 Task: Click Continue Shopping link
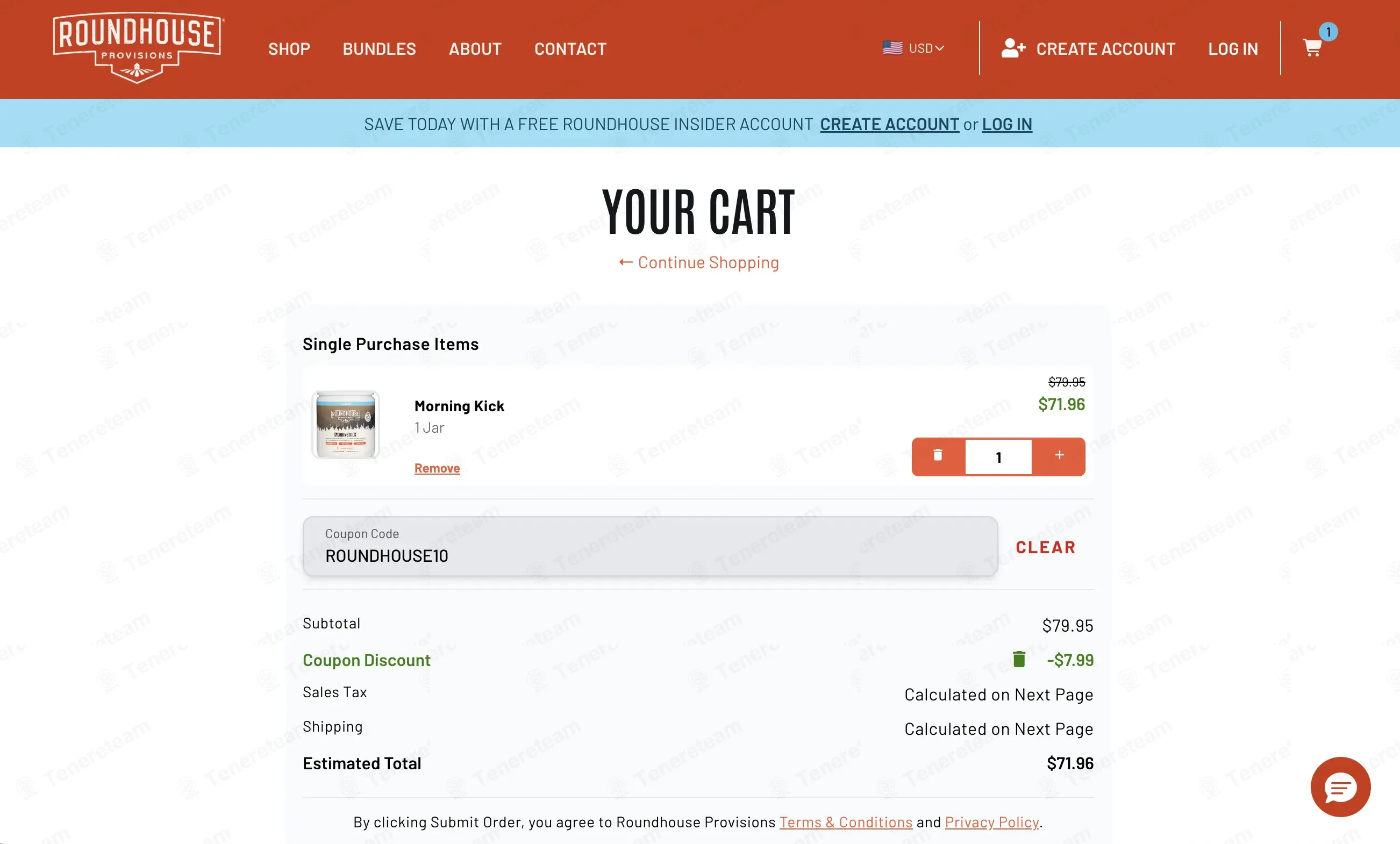(x=708, y=262)
